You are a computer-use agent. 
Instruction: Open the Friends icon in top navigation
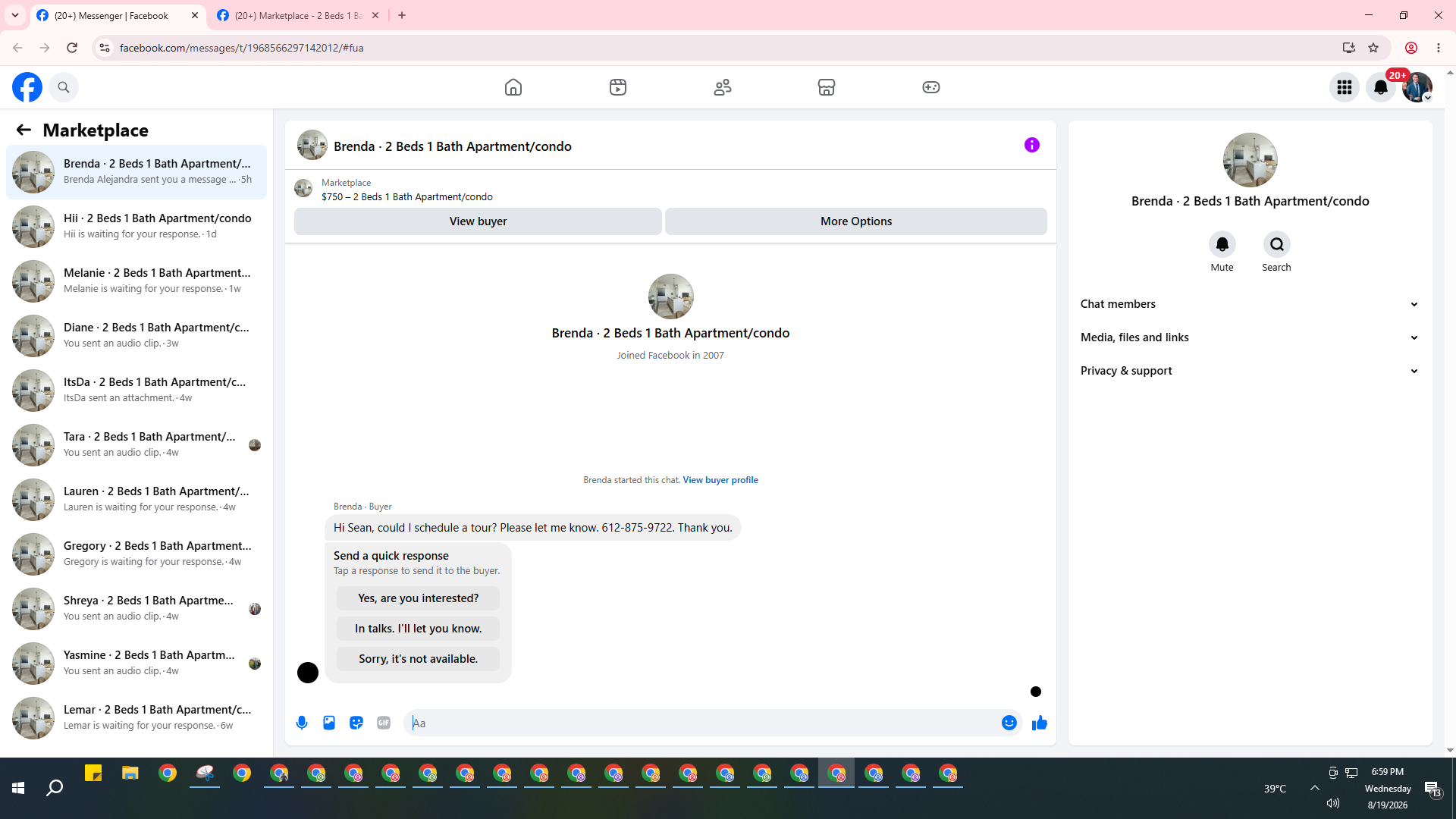(x=723, y=87)
